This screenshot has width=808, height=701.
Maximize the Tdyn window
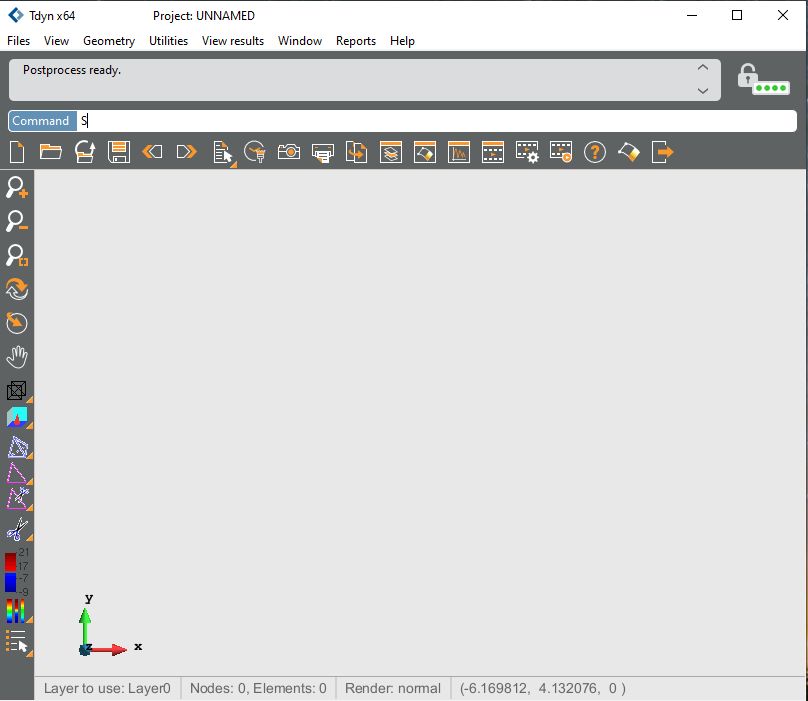[x=737, y=15]
